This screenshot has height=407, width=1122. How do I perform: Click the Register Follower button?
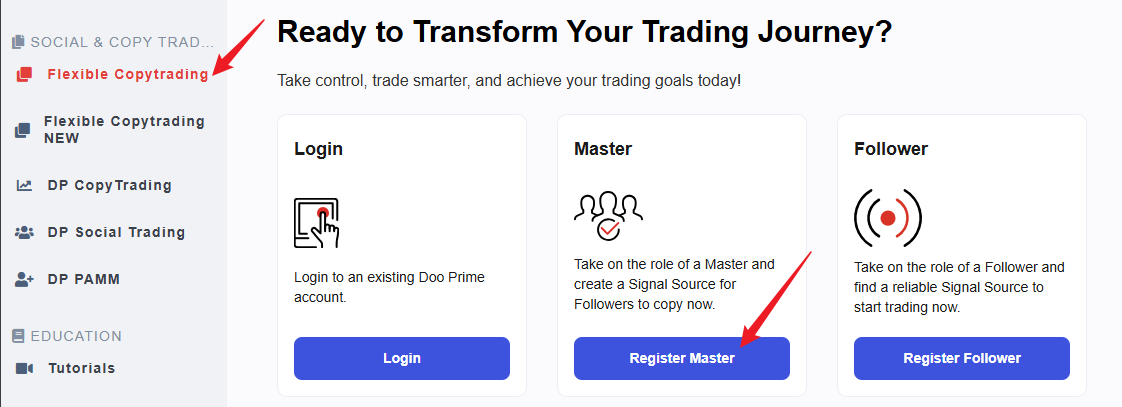(962, 358)
